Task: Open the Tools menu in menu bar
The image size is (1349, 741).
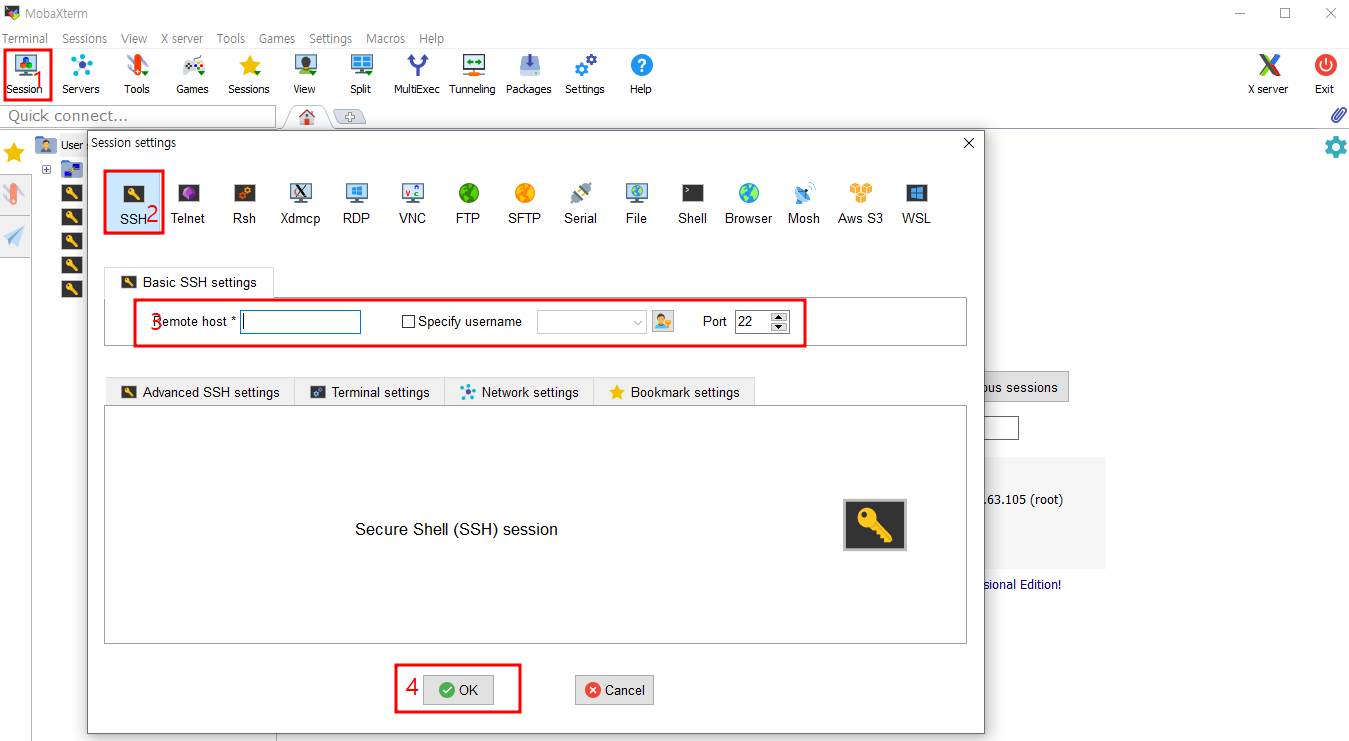Action: click(x=231, y=38)
